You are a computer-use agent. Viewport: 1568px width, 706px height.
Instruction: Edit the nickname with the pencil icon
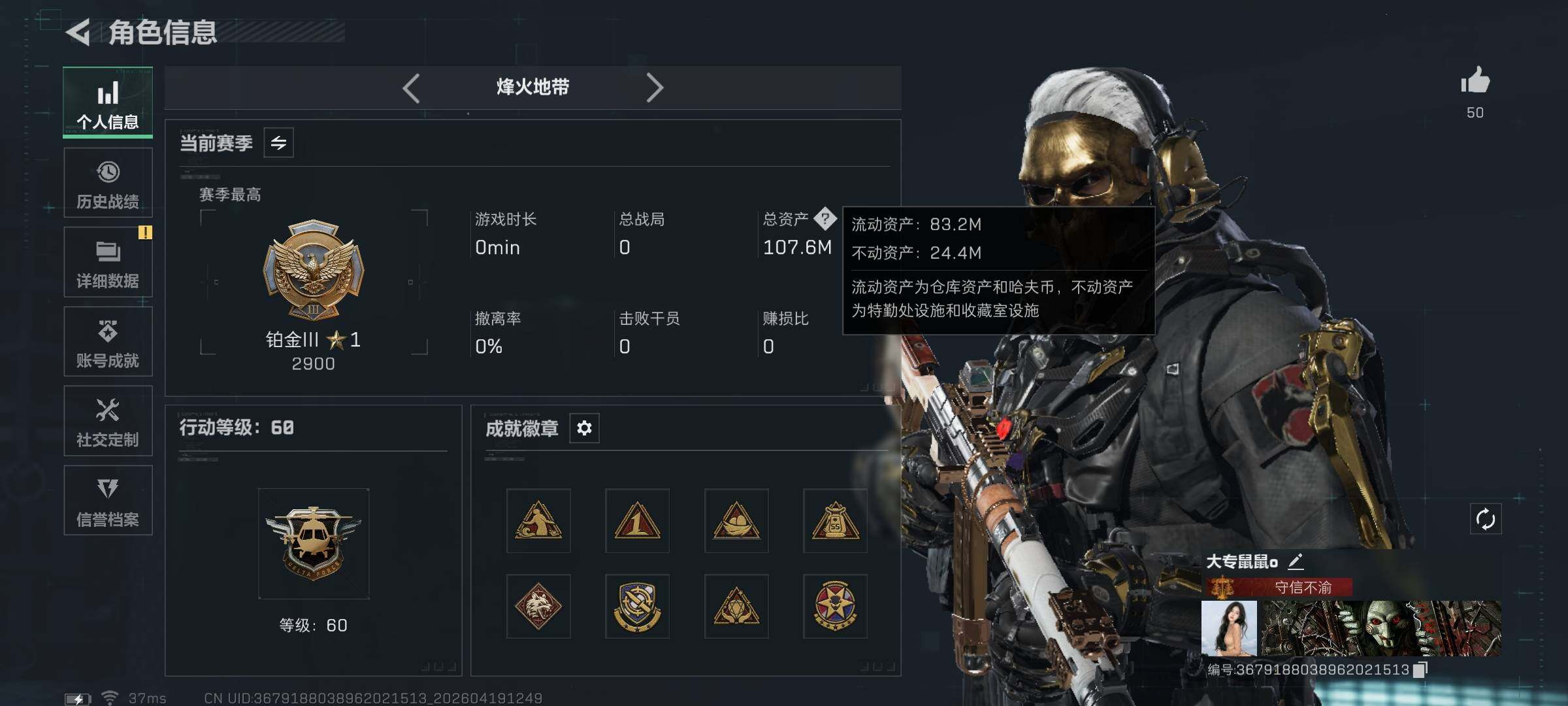tap(1296, 561)
